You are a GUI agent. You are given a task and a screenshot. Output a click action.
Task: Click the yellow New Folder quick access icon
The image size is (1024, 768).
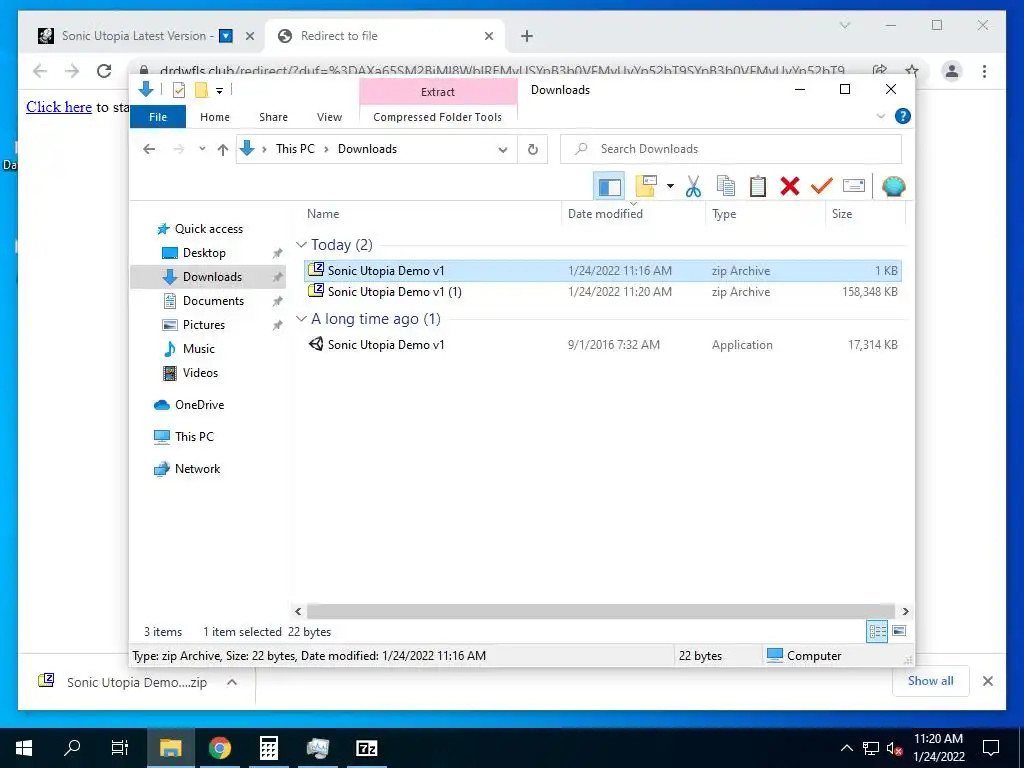(x=201, y=90)
